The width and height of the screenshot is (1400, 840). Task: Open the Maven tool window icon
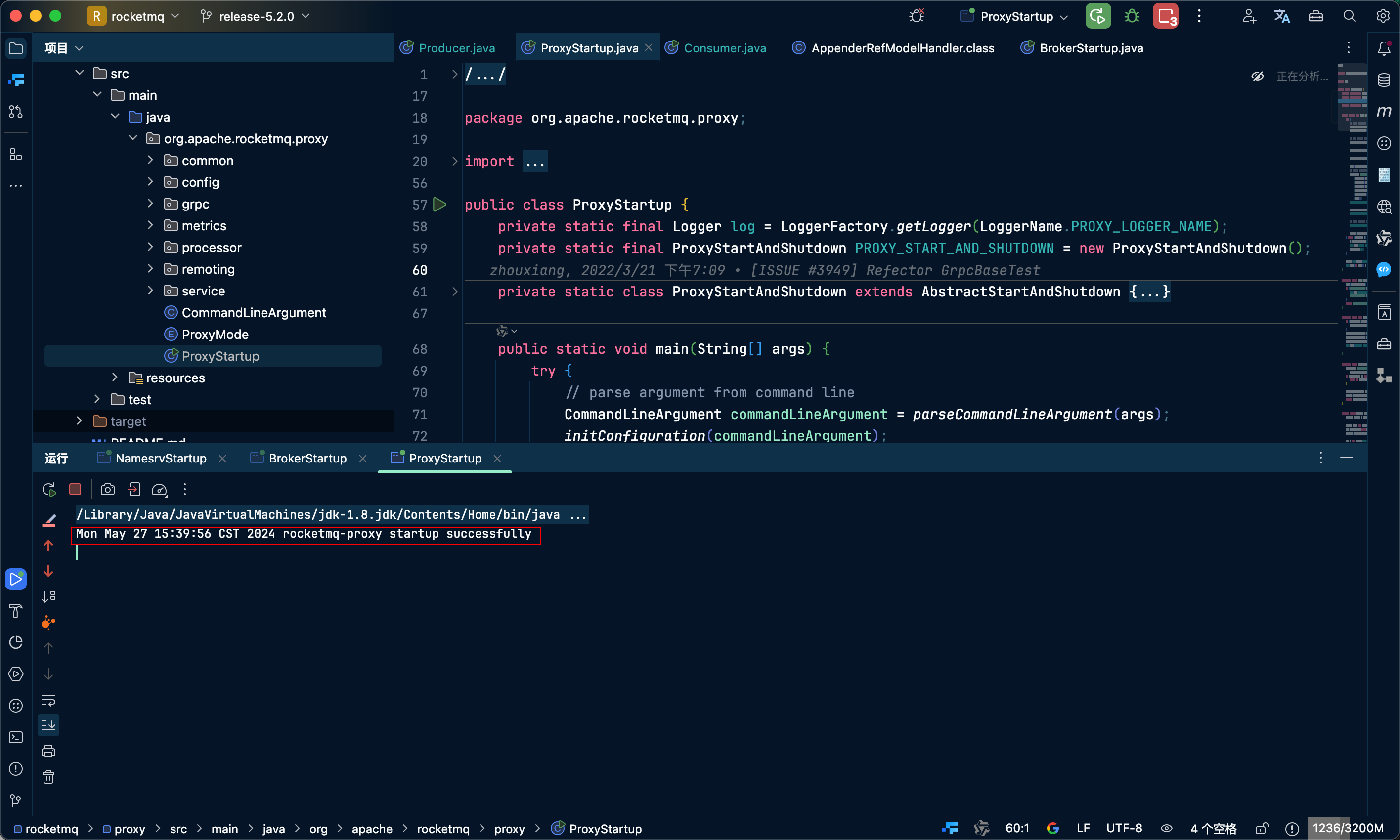pos(1384,112)
